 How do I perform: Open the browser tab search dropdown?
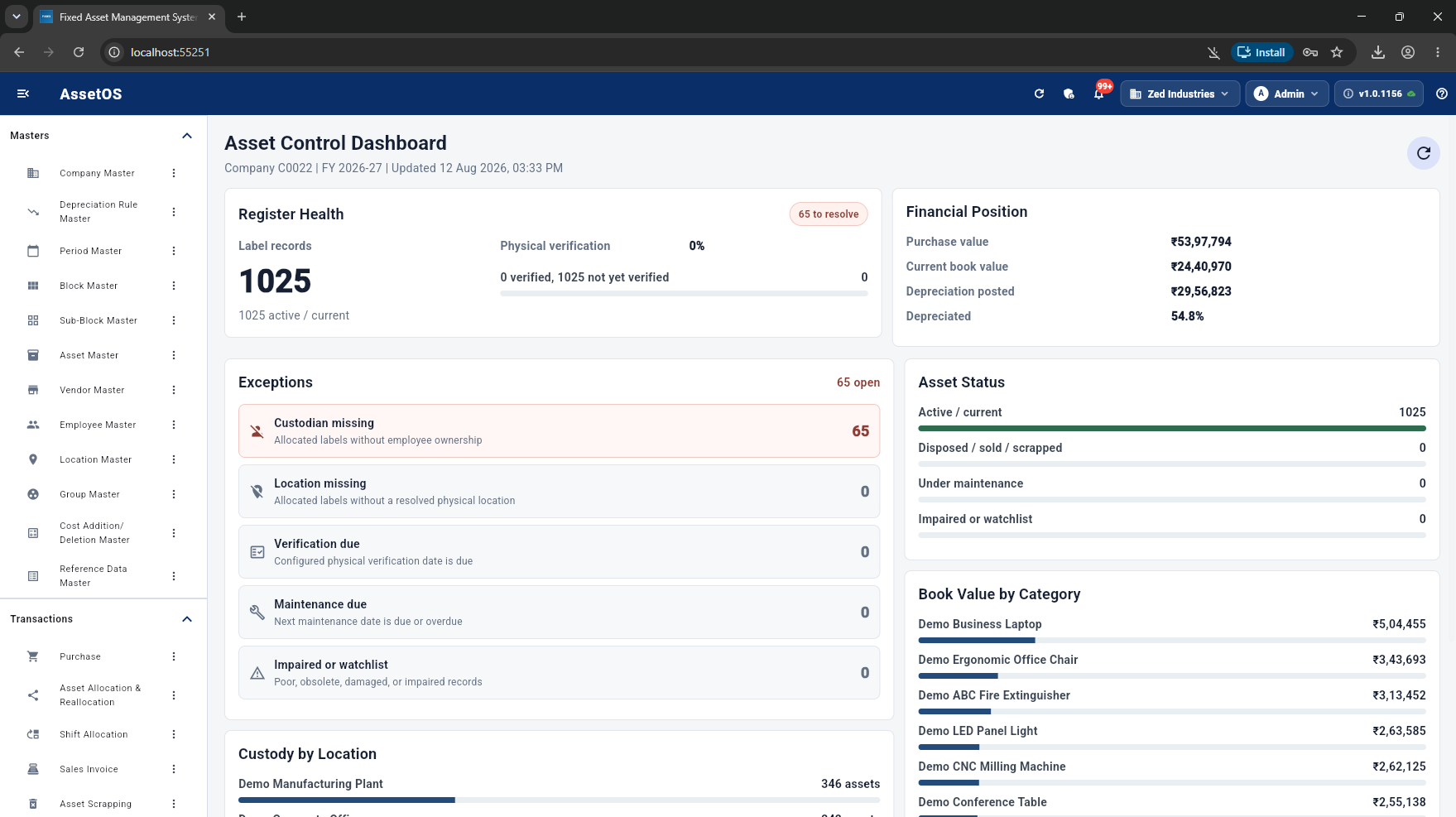pos(17,17)
